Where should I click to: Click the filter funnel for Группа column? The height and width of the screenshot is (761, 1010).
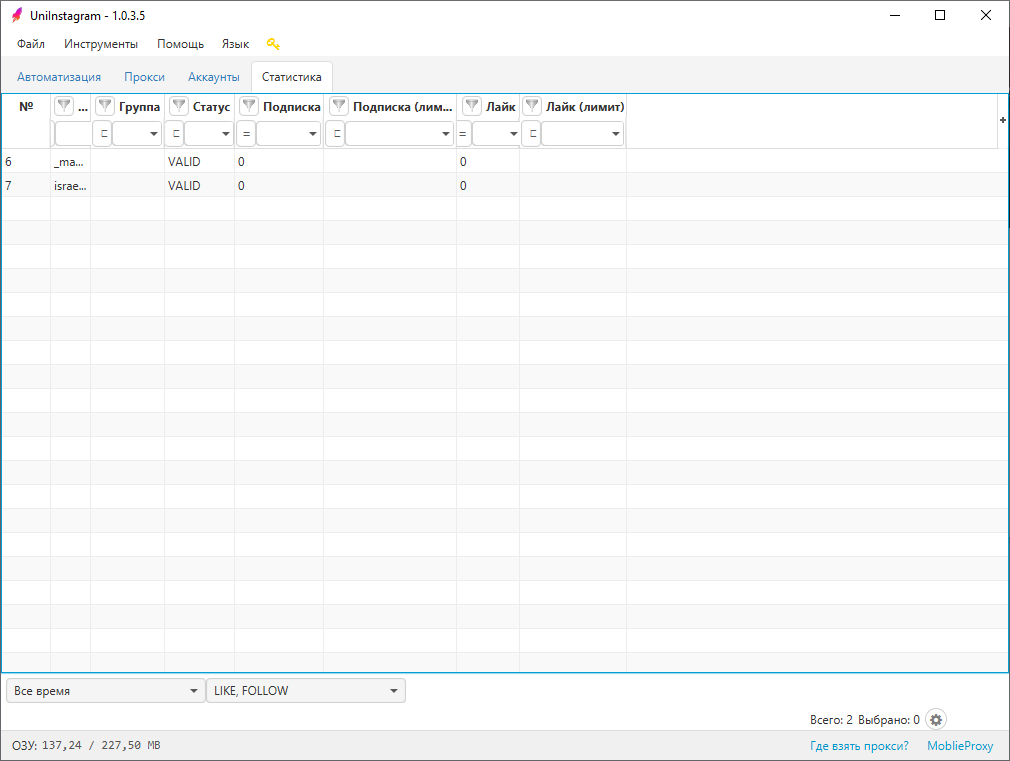coord(105,106)
